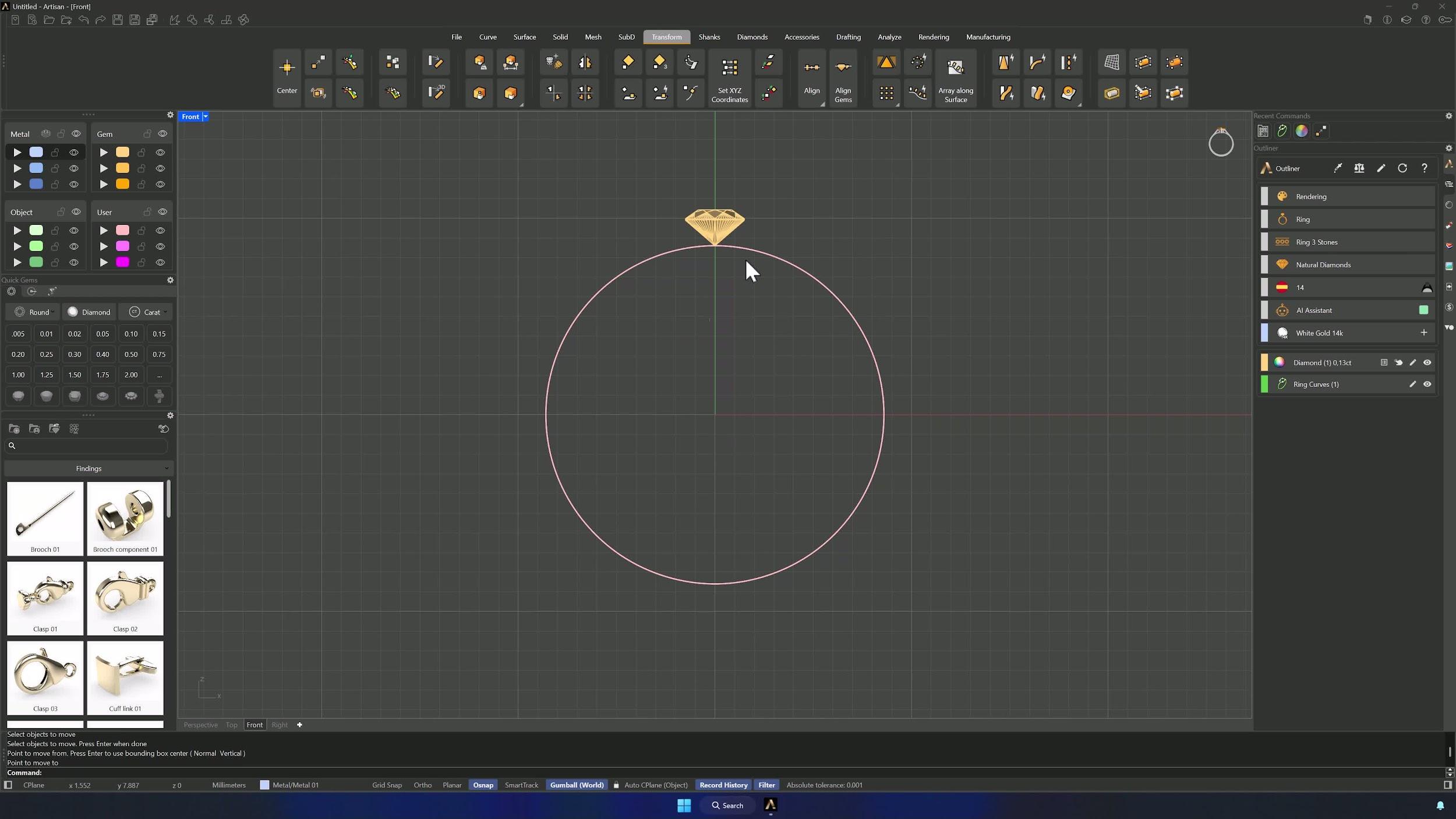
Task: Toggle User layer group visibility
Action: click(162, 212)
